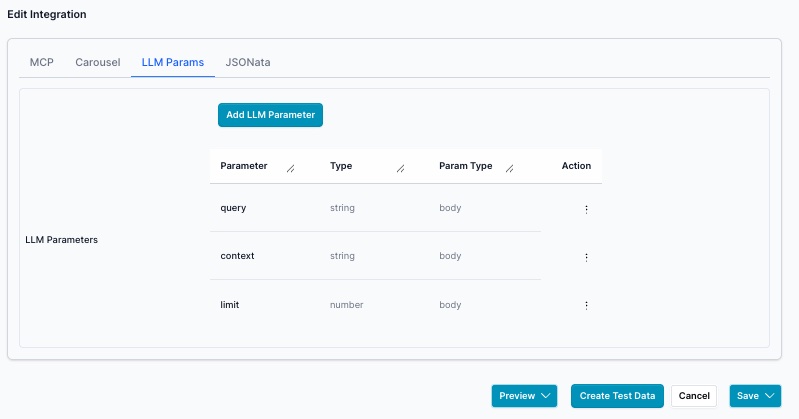Image resolution: width=799 pixels, height=419 pixels.
Task: Open action menu for query parameter
Action: click(586, 209)
